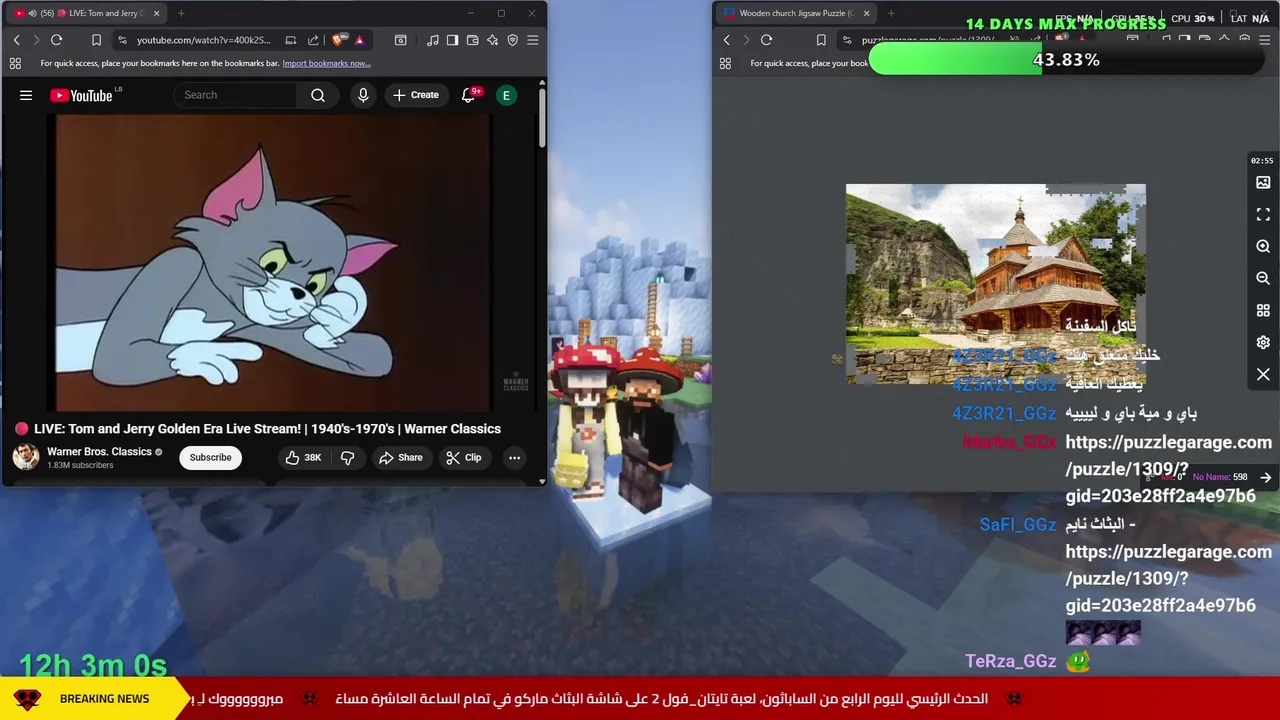Close the puzzle with the X icon

tap(1263, 374)
